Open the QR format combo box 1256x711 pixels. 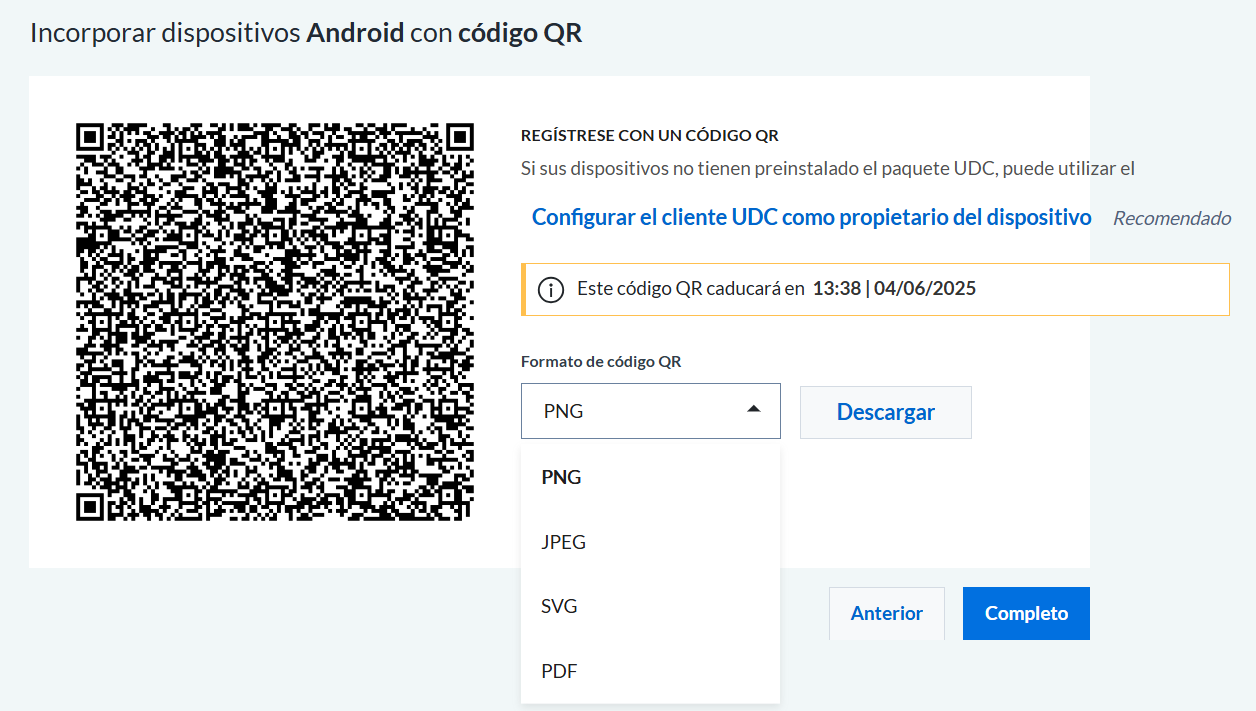pos(650,412)
